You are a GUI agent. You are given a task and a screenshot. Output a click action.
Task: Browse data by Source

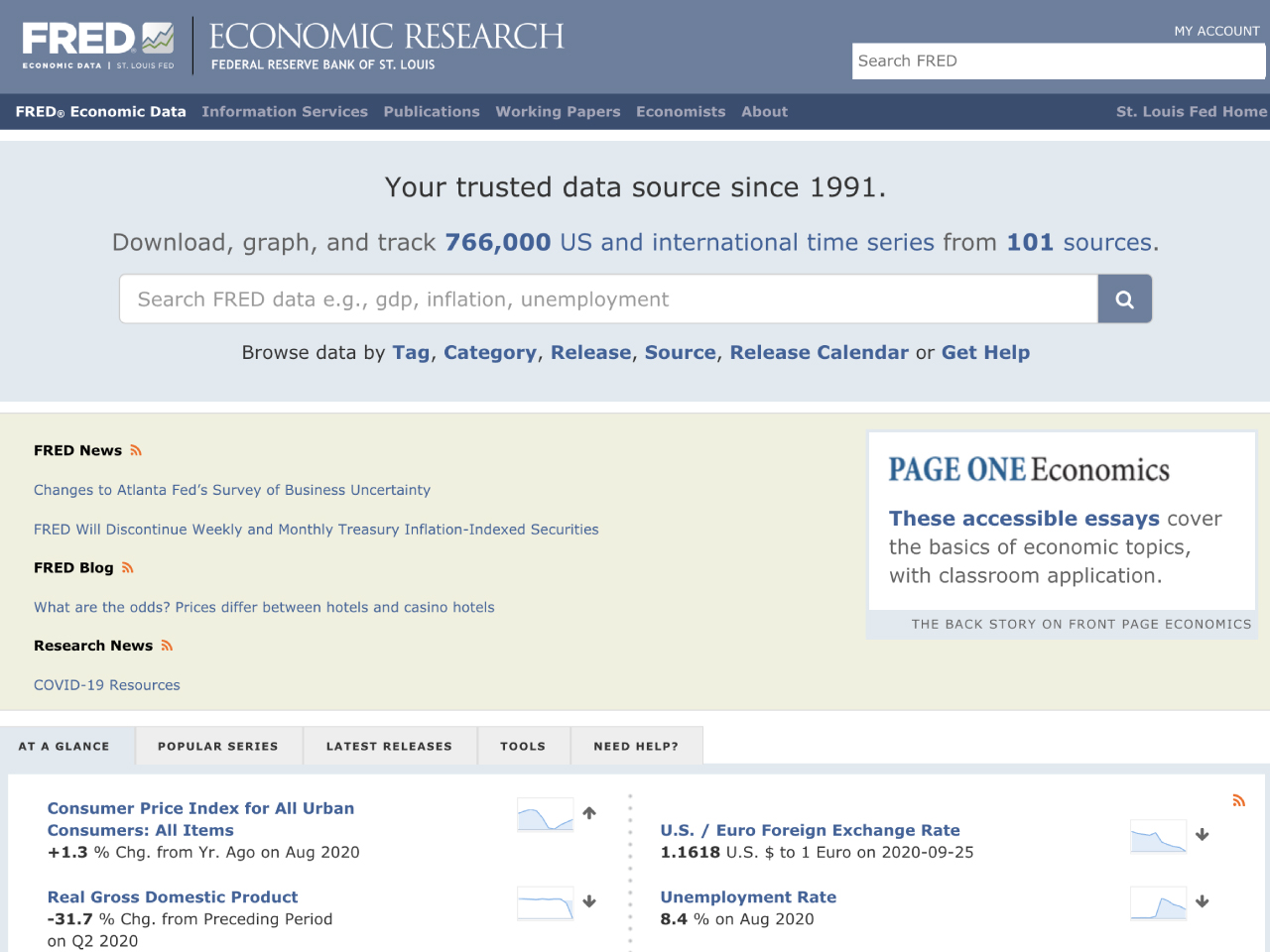point(681,352)
